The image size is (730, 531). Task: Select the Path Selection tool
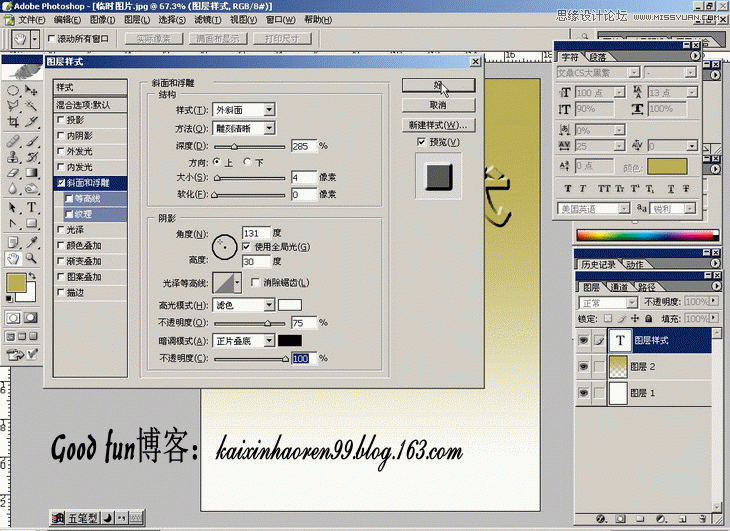pos(13,207)
